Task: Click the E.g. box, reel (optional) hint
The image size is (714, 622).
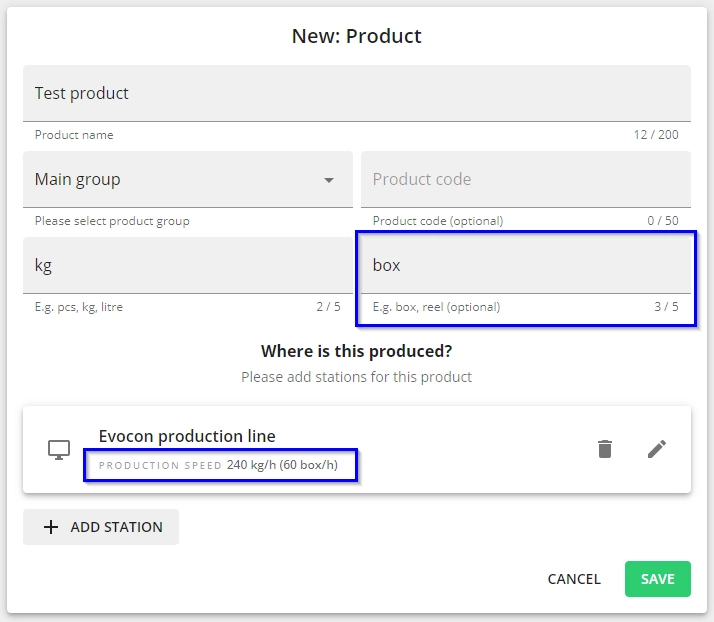Action: (x=436, y=307)
